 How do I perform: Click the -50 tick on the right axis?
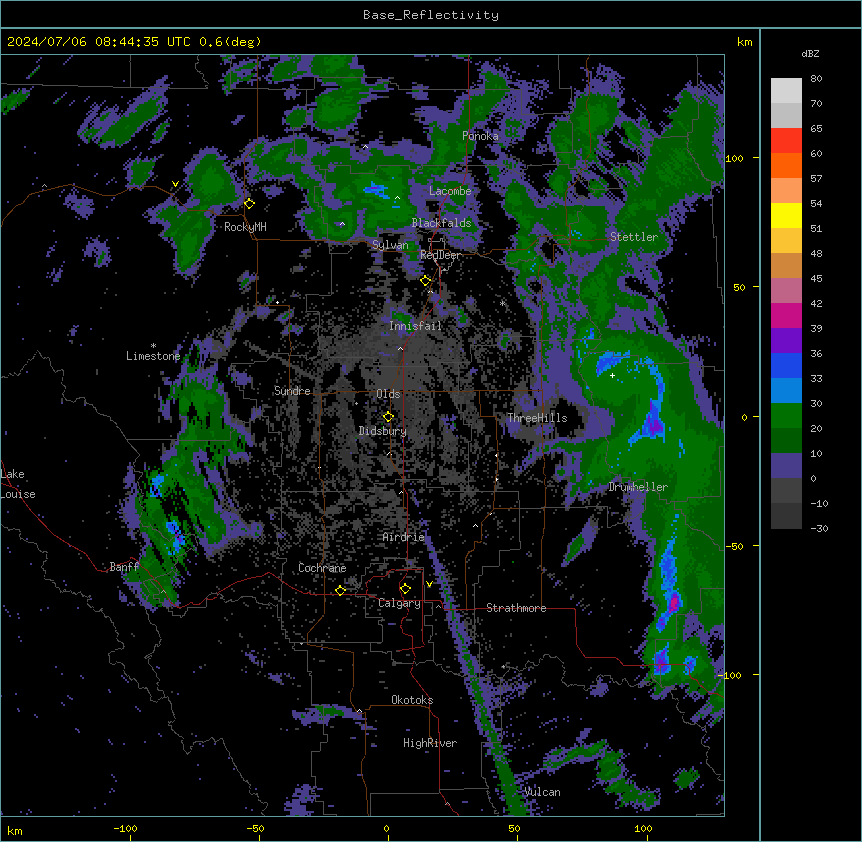(734, 546)
